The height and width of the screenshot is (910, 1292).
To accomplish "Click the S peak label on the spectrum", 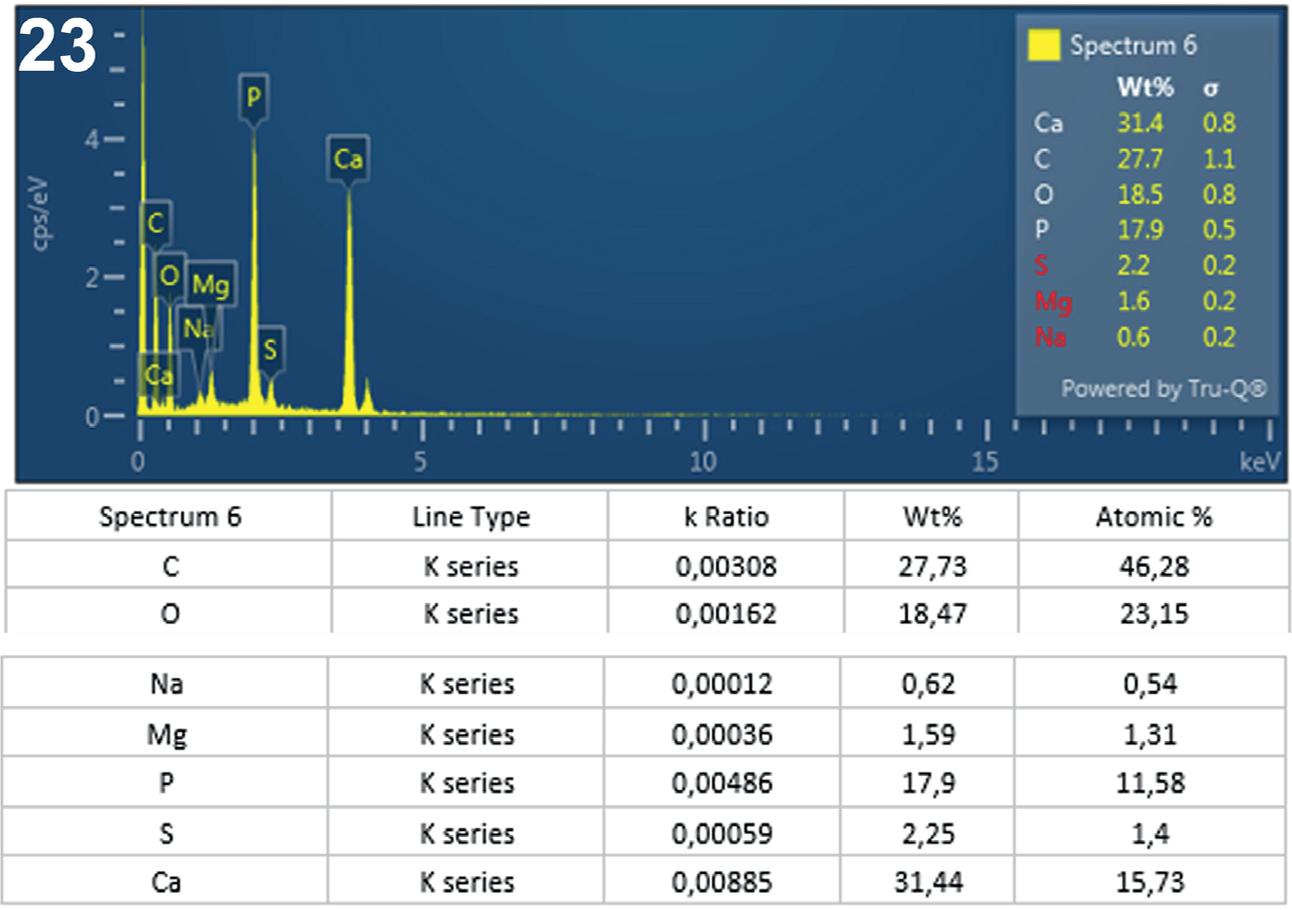I will pos(269,349).
